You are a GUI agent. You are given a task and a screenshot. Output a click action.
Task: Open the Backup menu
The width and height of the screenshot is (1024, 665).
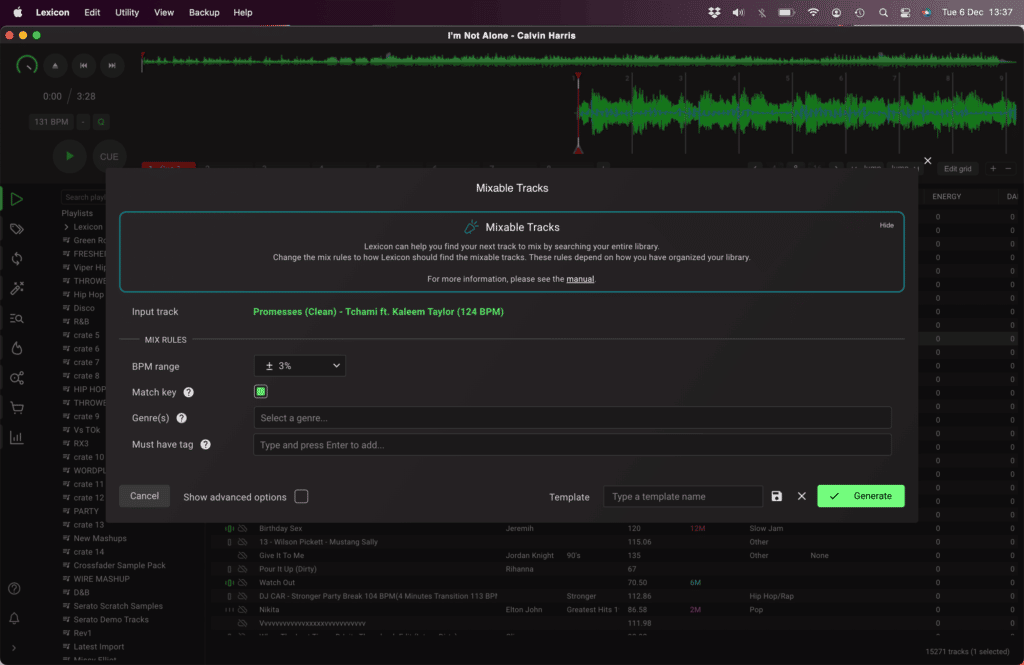pos(204,12)
